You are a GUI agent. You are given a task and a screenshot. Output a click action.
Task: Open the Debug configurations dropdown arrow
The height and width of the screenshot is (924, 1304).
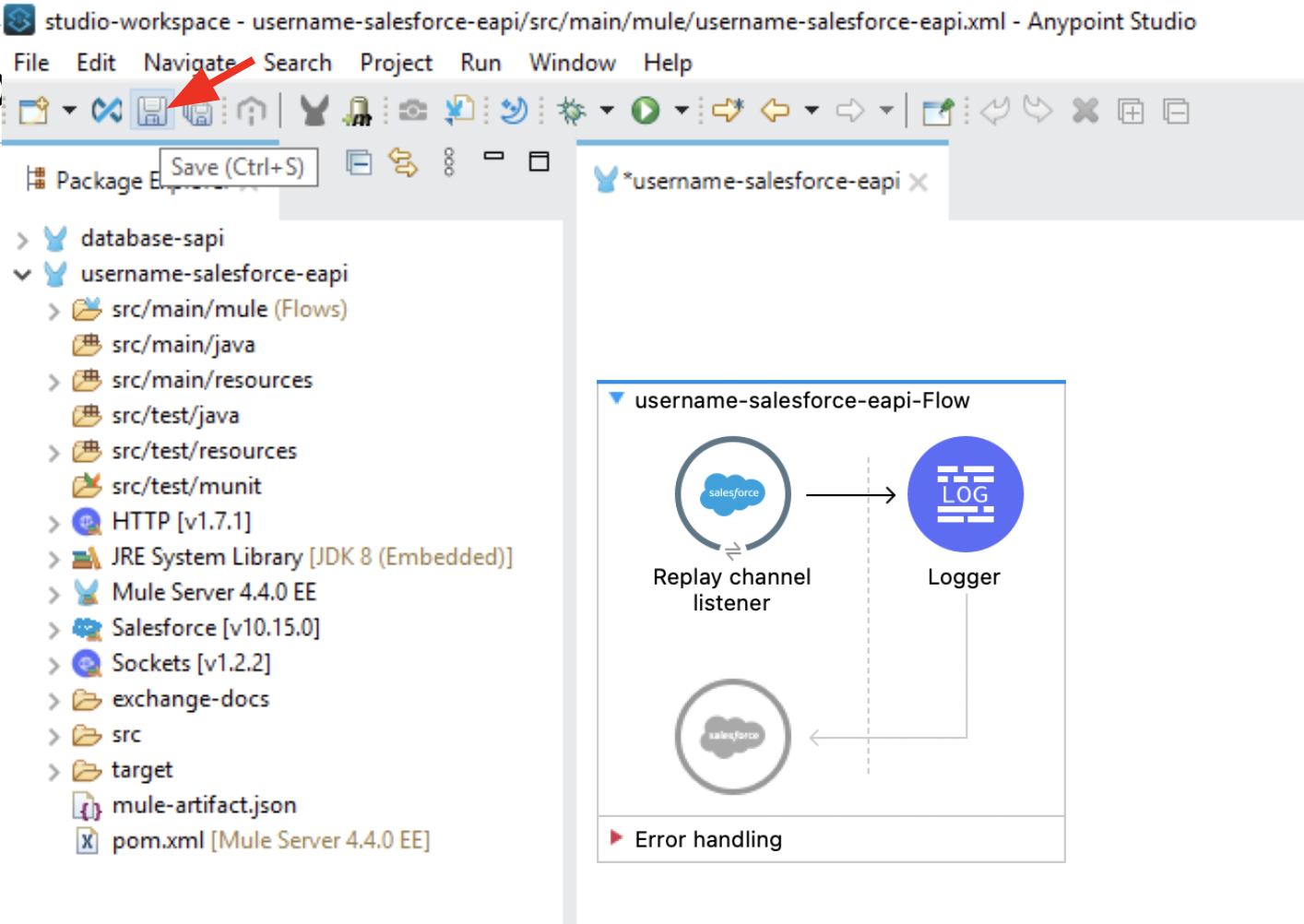tap(607, 111)
